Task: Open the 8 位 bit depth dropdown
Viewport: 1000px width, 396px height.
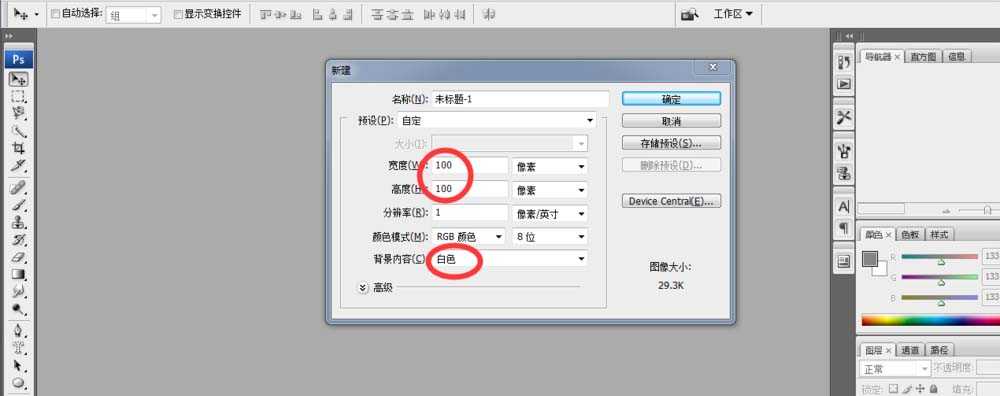Action: (550, 237)
